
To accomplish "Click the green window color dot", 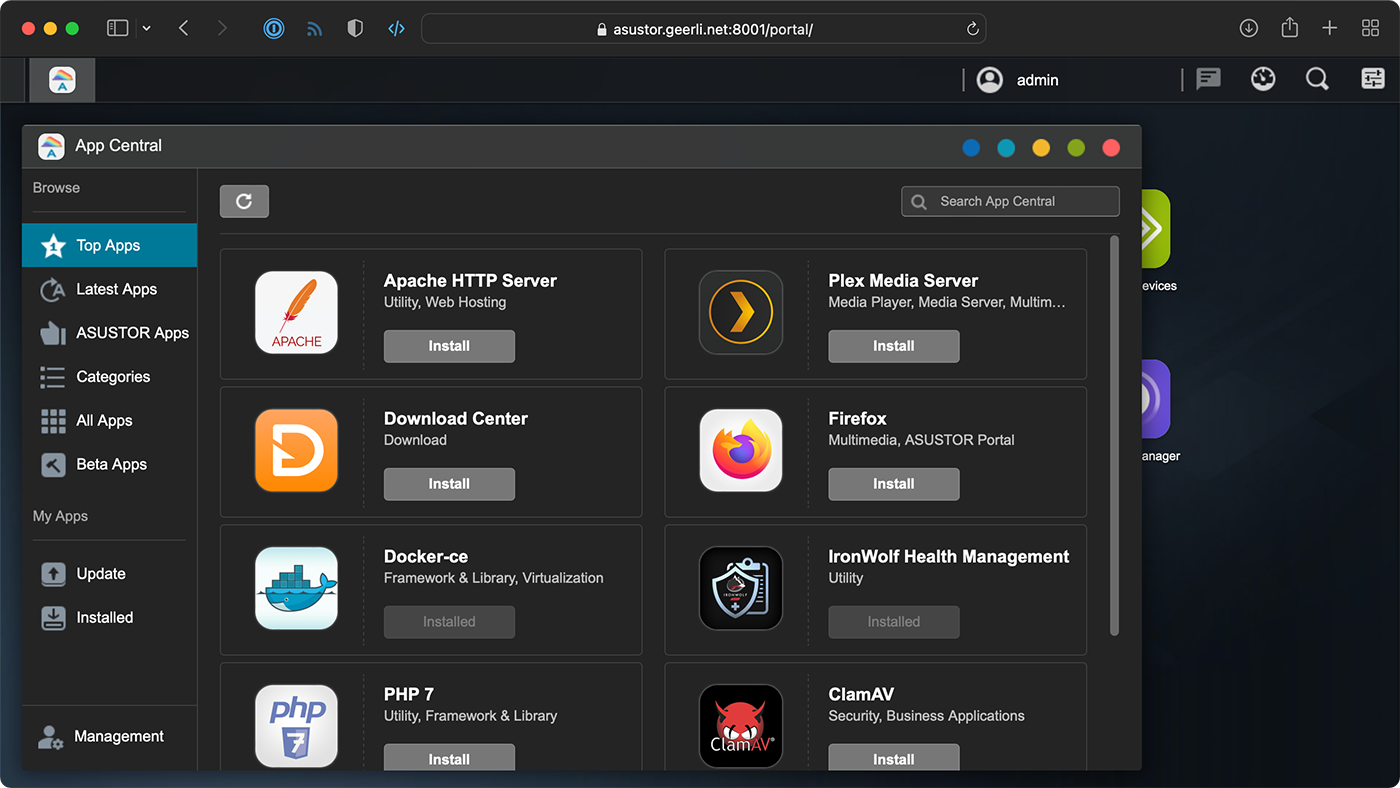I will click(x=1076, y=148).
